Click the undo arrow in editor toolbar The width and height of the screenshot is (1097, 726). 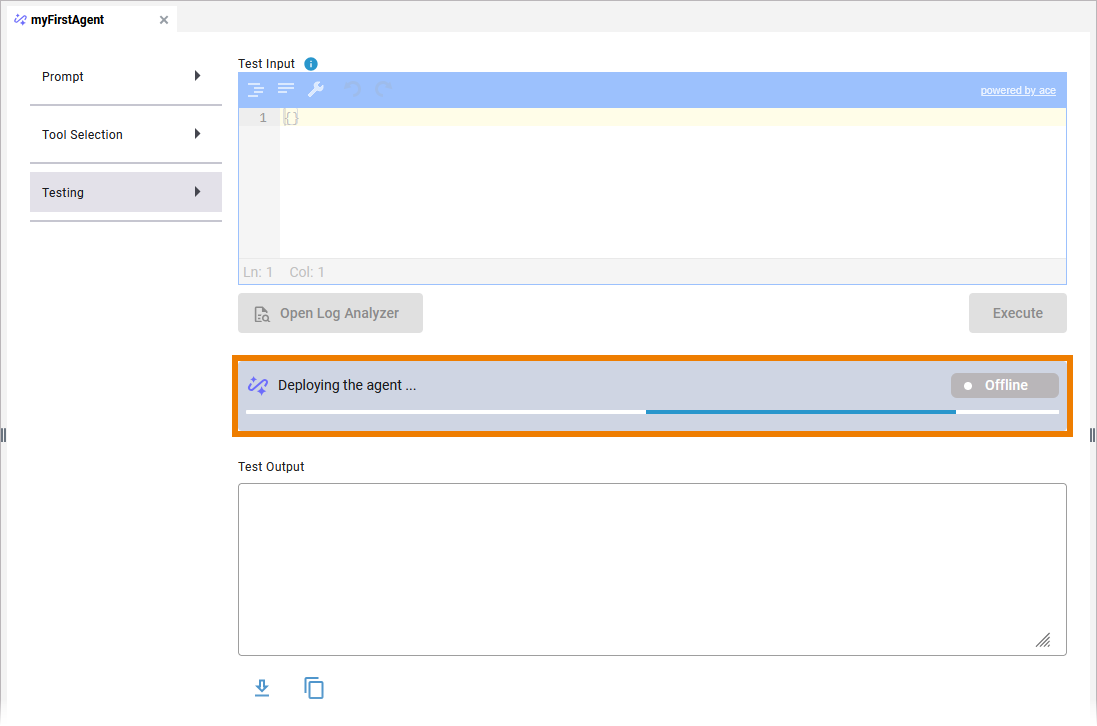(352, 90)
